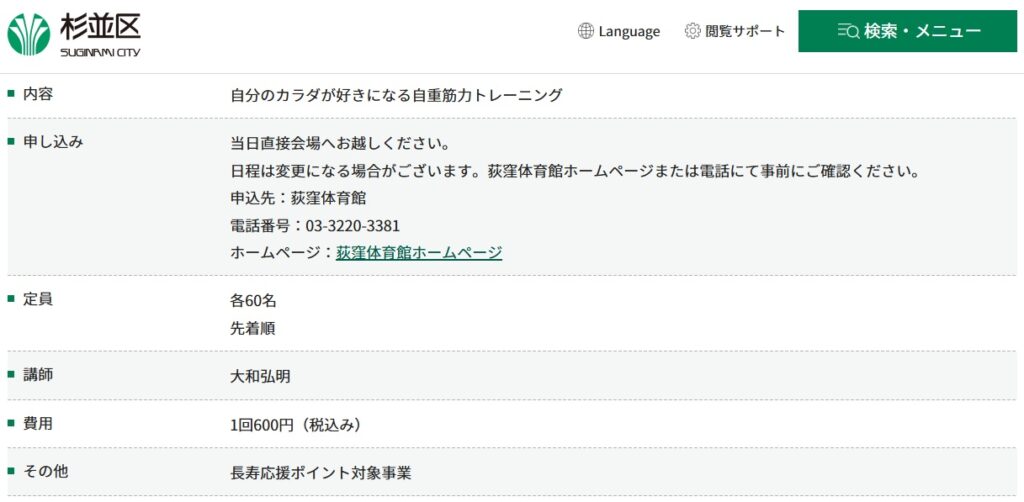Click the phone number 03-3220-3381
The height and width of the screenshot is (502, 1024).
(353, 226)
